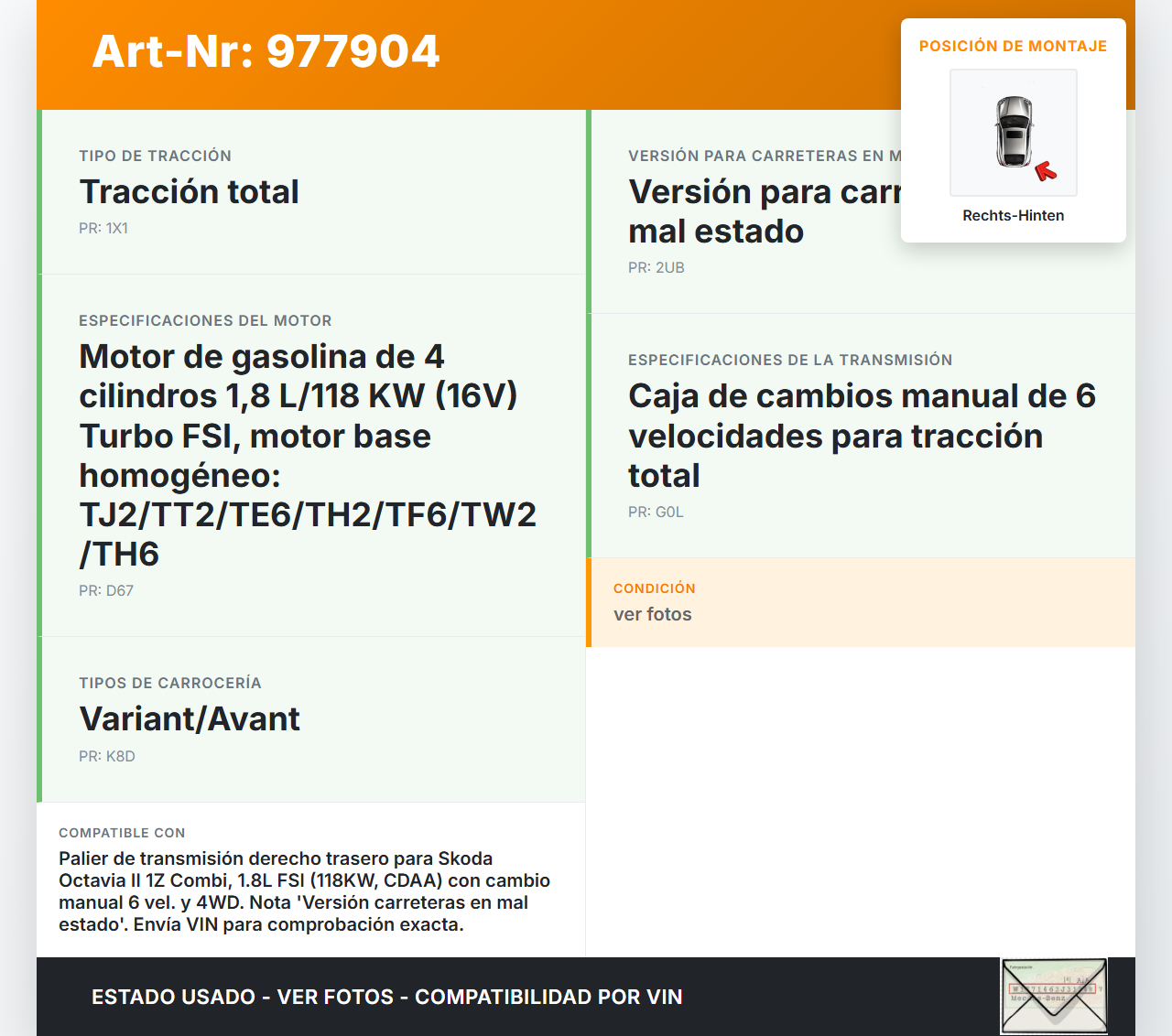Click ESPECIFICACIONES DE LA TRANSMISIÓN label
Screen dimensions: 1172x1036
(x=790, y=360)
